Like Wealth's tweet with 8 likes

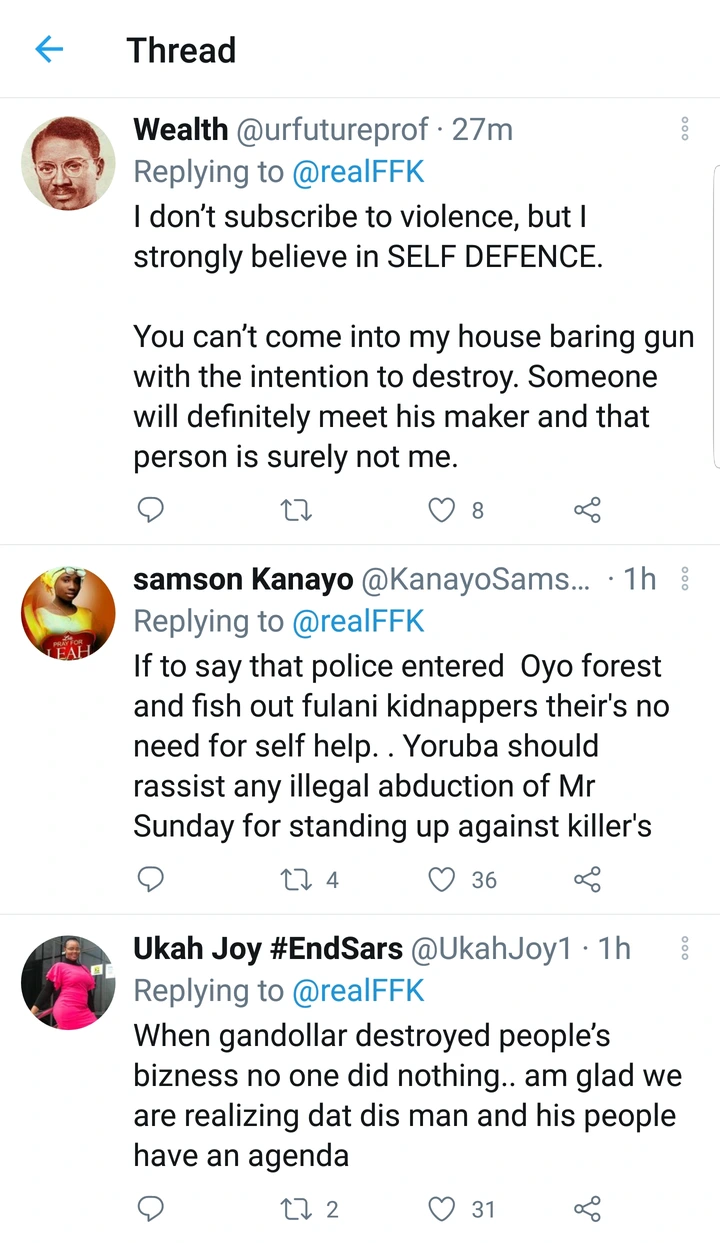[x=441, y=511]
